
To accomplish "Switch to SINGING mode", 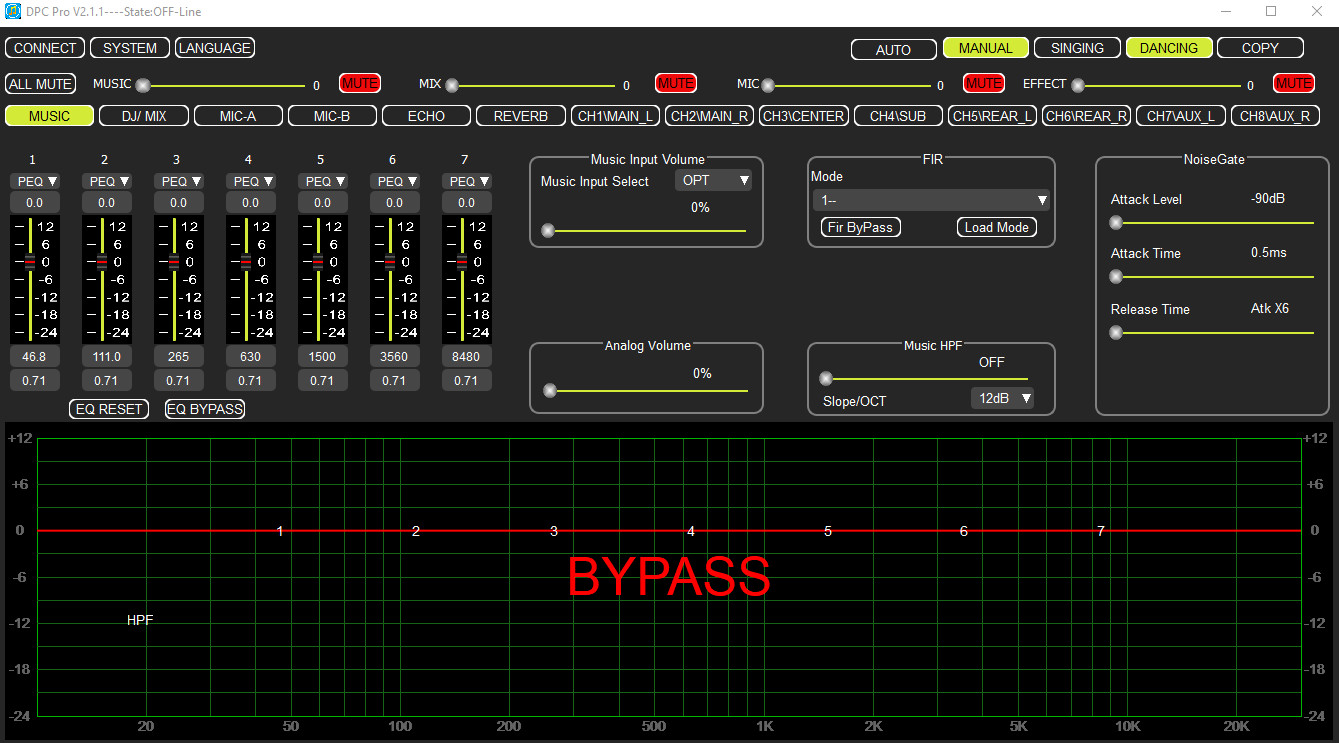I will pyautogui.click(x=1077, y=48).
